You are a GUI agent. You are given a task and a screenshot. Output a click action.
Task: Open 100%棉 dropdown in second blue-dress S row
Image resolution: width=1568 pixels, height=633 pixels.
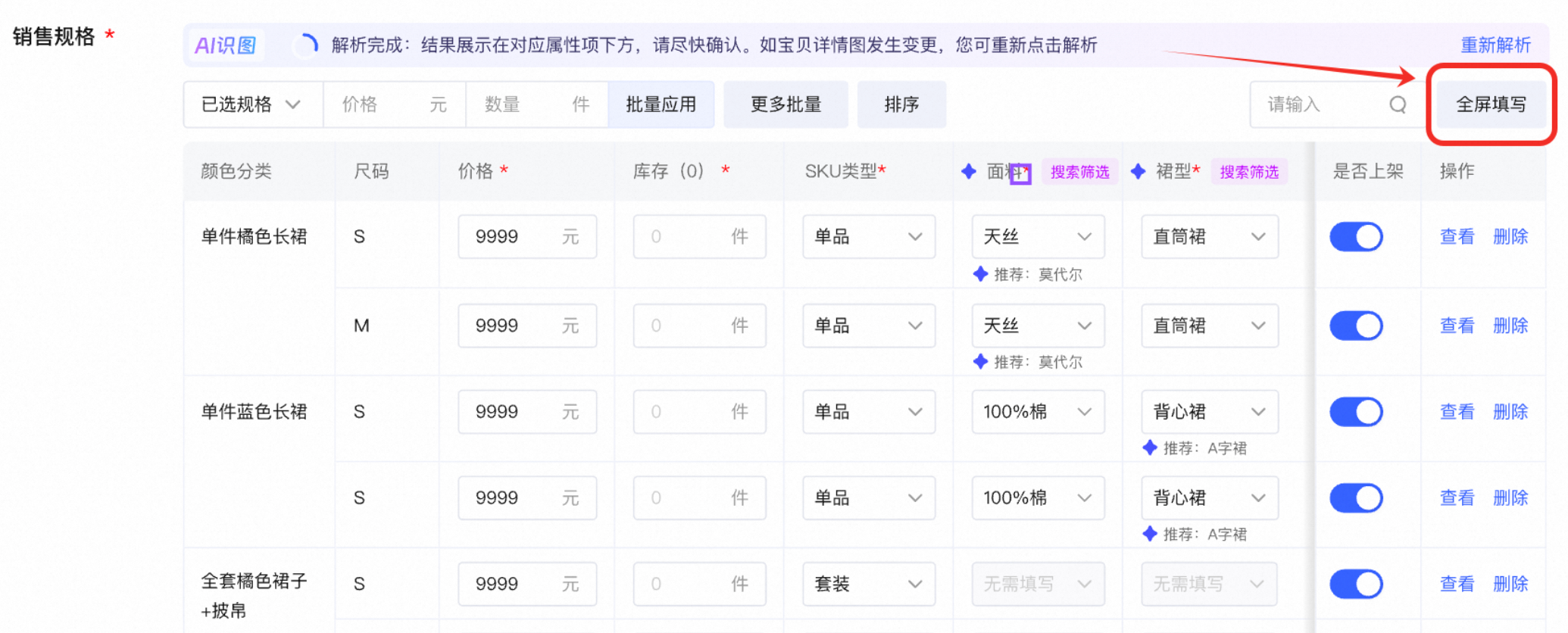1038,498
